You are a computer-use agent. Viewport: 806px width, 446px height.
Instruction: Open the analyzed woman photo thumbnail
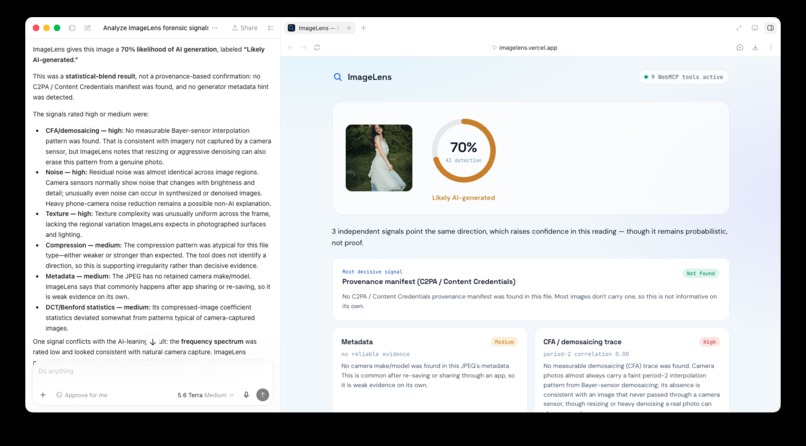pos(379,158)
